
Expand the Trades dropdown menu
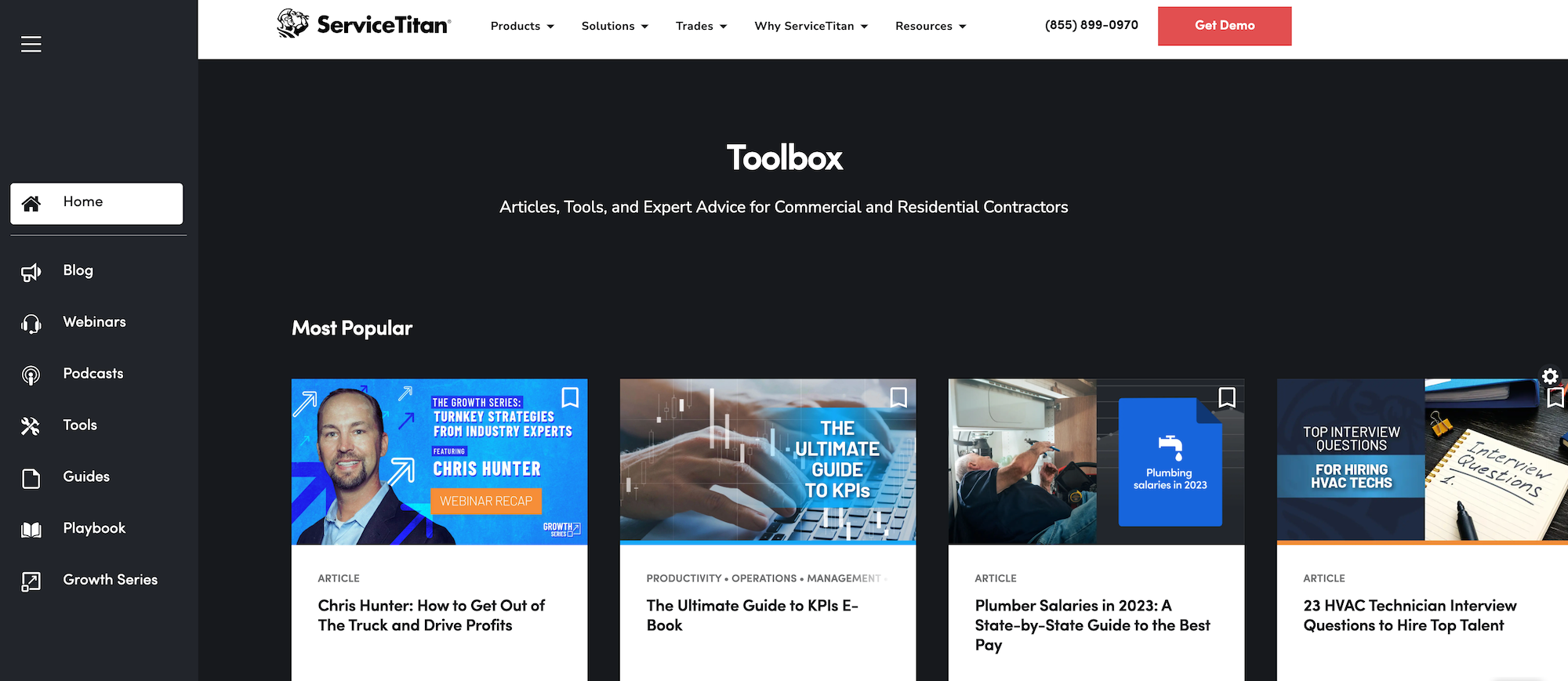(x=701, y=26)
